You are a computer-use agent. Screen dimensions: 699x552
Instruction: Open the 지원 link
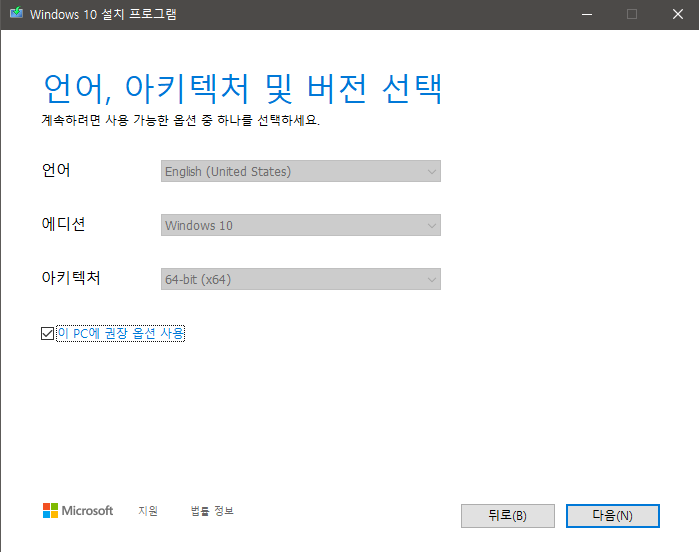148,511
